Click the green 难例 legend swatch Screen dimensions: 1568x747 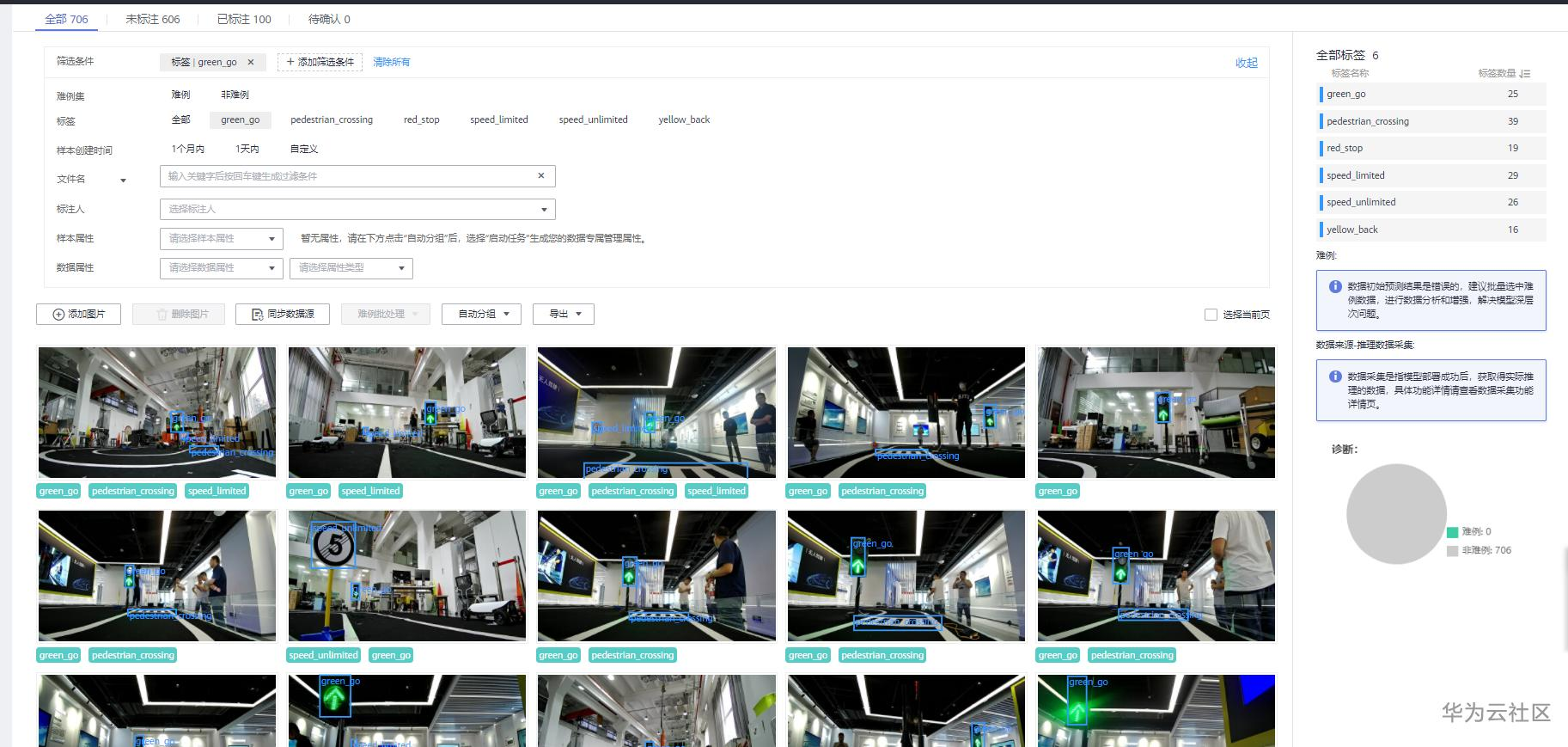(1452, 532)
